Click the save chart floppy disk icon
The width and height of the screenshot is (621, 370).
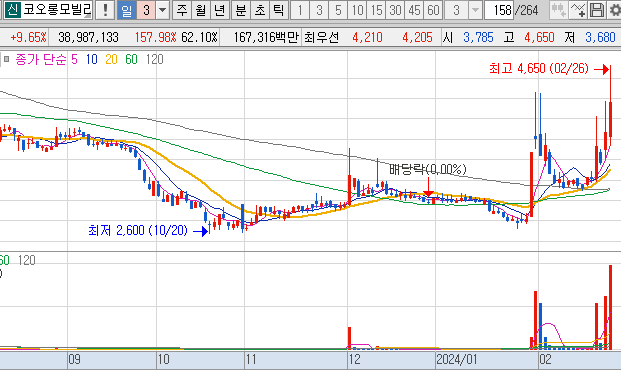[596, 10]
